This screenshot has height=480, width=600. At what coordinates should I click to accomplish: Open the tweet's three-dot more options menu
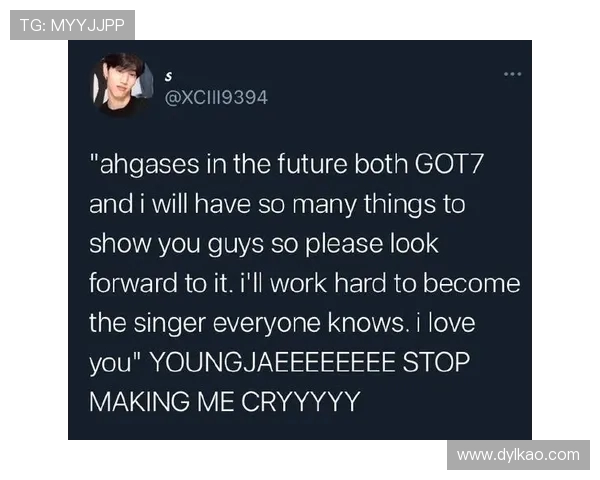pyautogui.click(x=512, y=74)
